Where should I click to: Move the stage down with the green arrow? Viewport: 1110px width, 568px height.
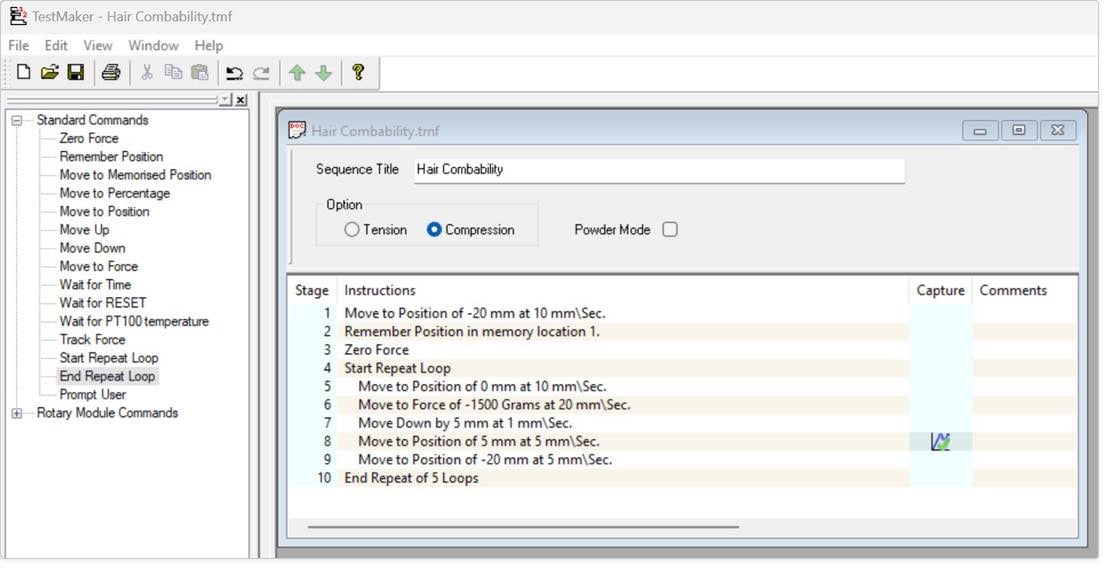point(323,73)
